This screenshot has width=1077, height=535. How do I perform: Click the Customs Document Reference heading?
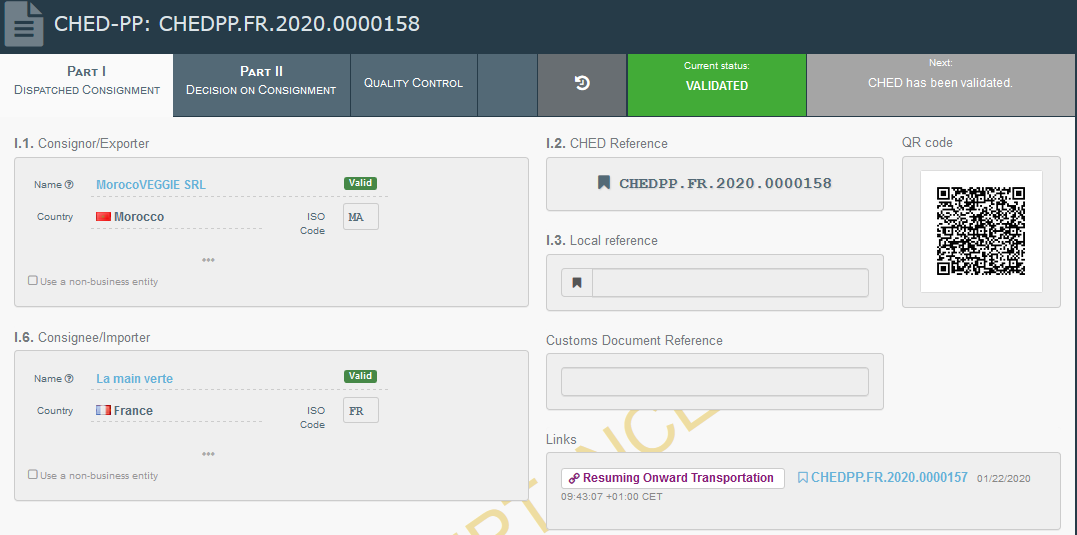coord(634,341)
